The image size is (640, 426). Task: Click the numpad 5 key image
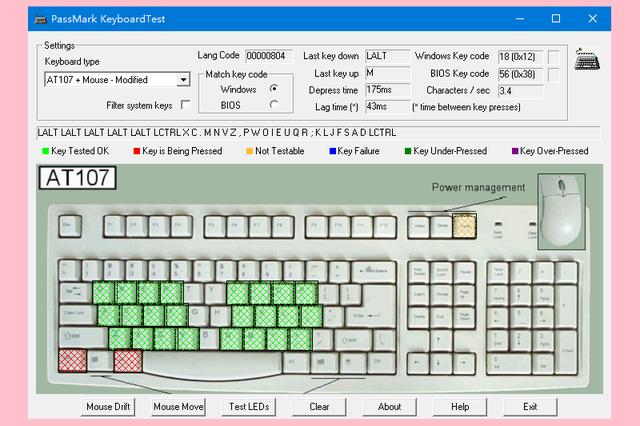[x=520, y=317]
